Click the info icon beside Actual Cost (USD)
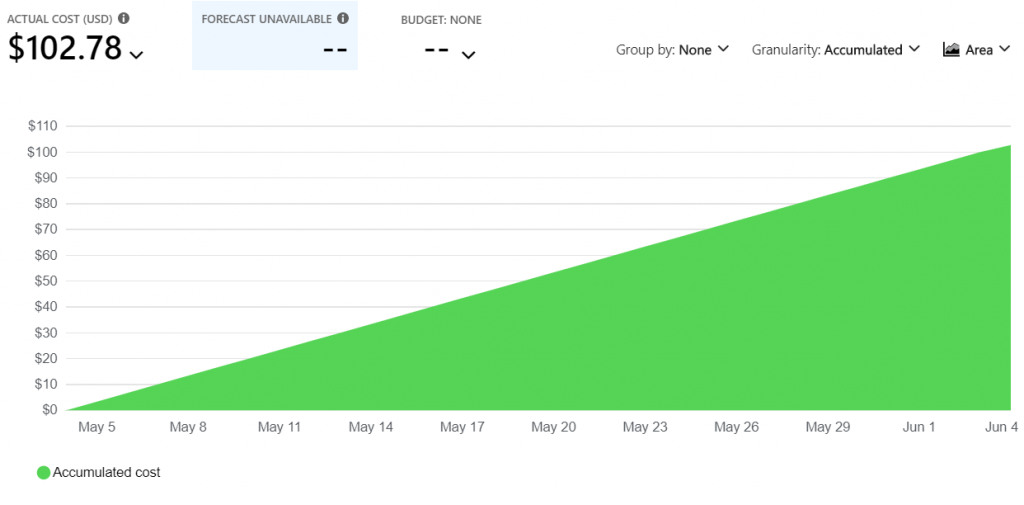This screenshot has width=1024, height=505. click(123, 19)
